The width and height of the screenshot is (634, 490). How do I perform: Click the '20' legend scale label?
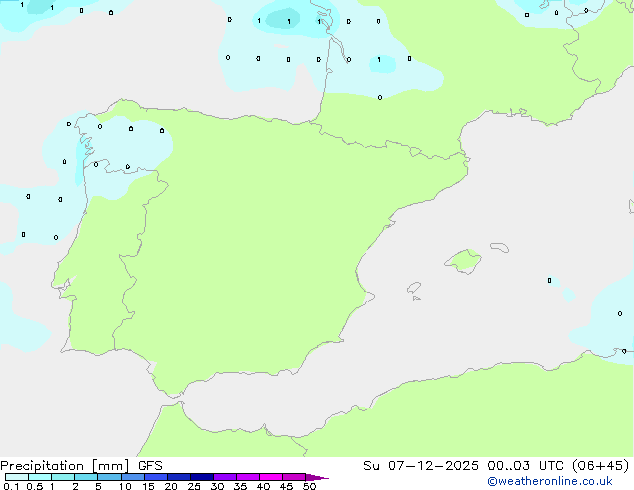point(171,486)
